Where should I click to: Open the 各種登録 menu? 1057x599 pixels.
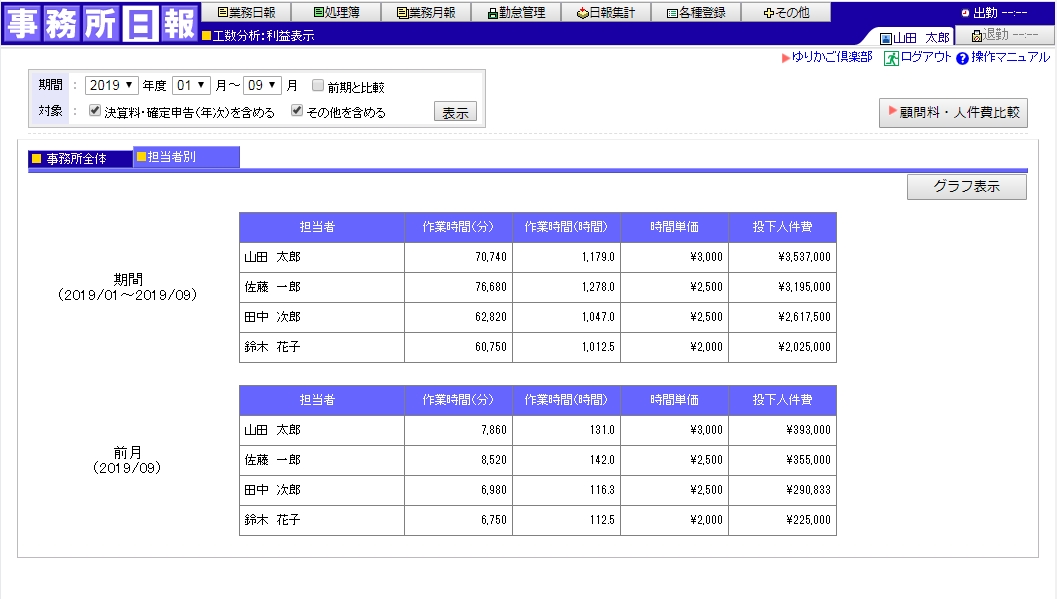696,12
